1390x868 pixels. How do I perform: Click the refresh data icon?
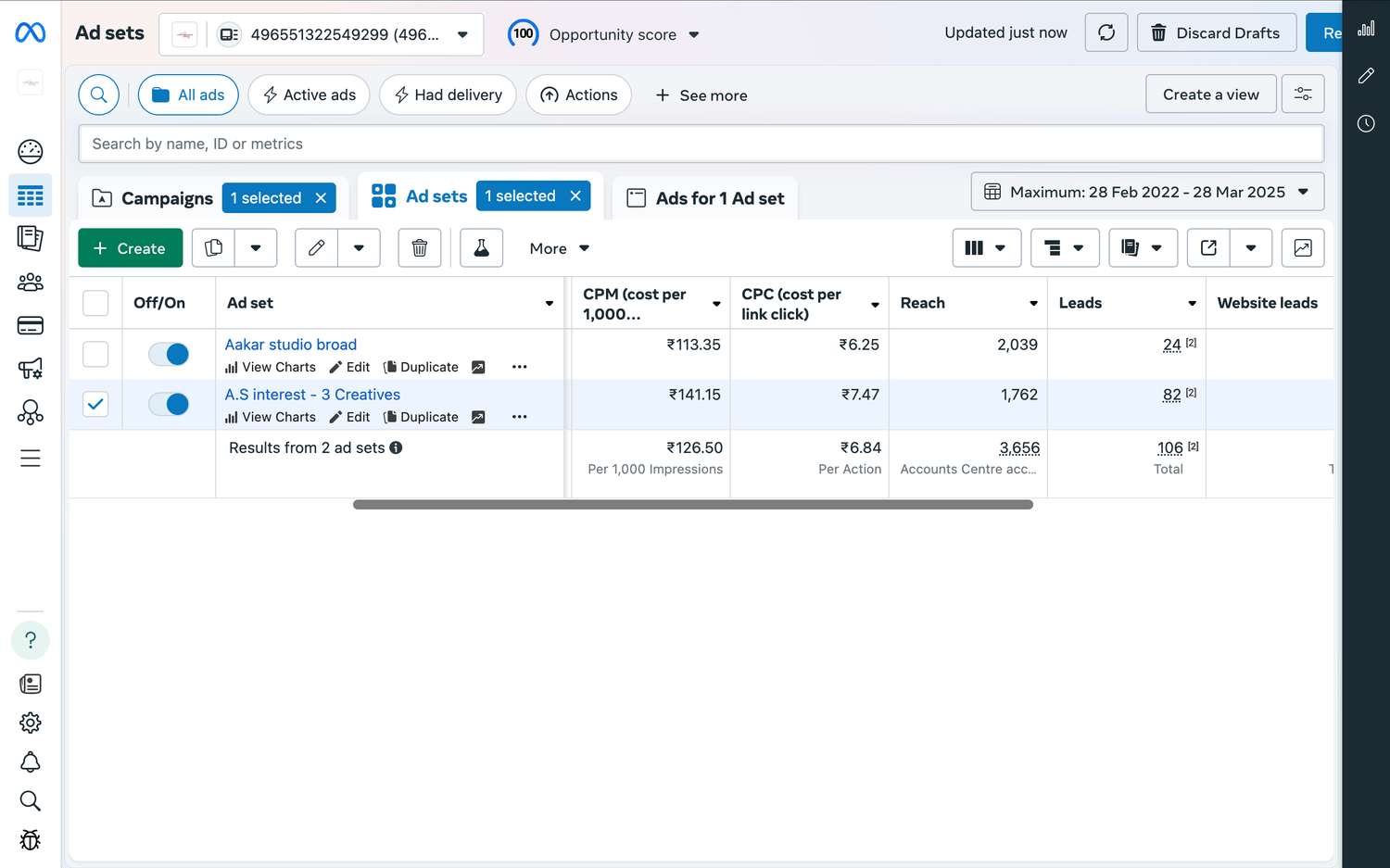pyautogui.click(x=1106, y=33)
